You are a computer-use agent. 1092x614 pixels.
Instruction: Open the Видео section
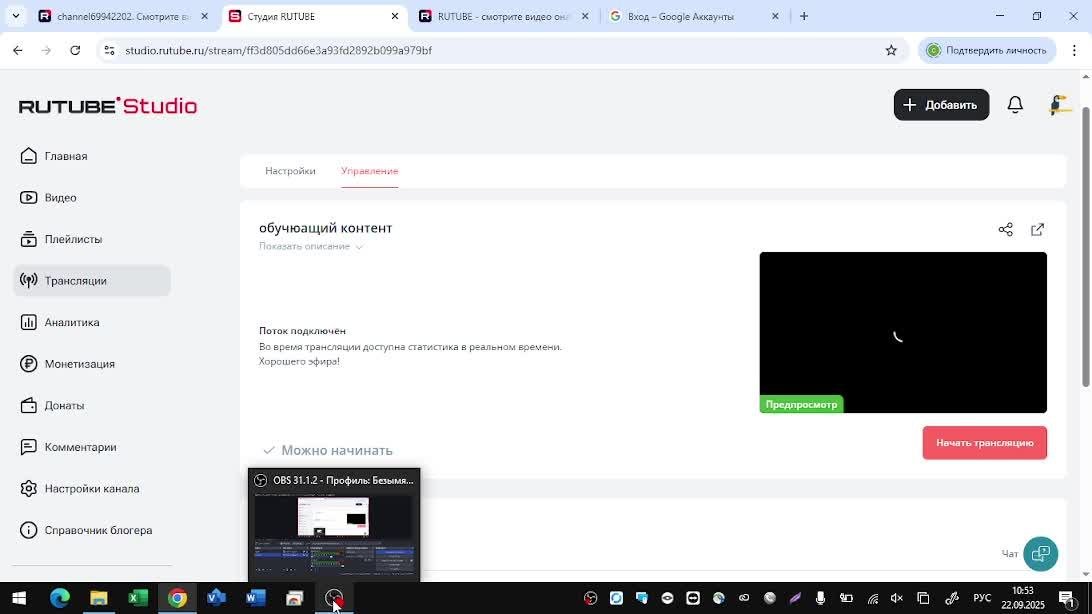pos(49,198)
